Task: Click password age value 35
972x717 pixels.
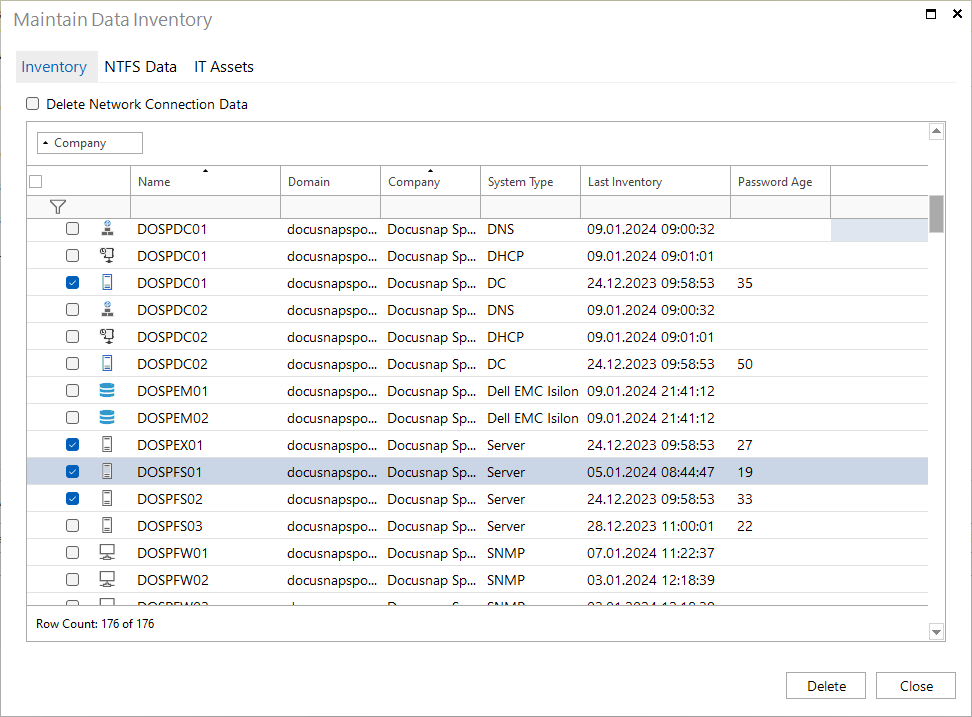Action: [744, 283]
